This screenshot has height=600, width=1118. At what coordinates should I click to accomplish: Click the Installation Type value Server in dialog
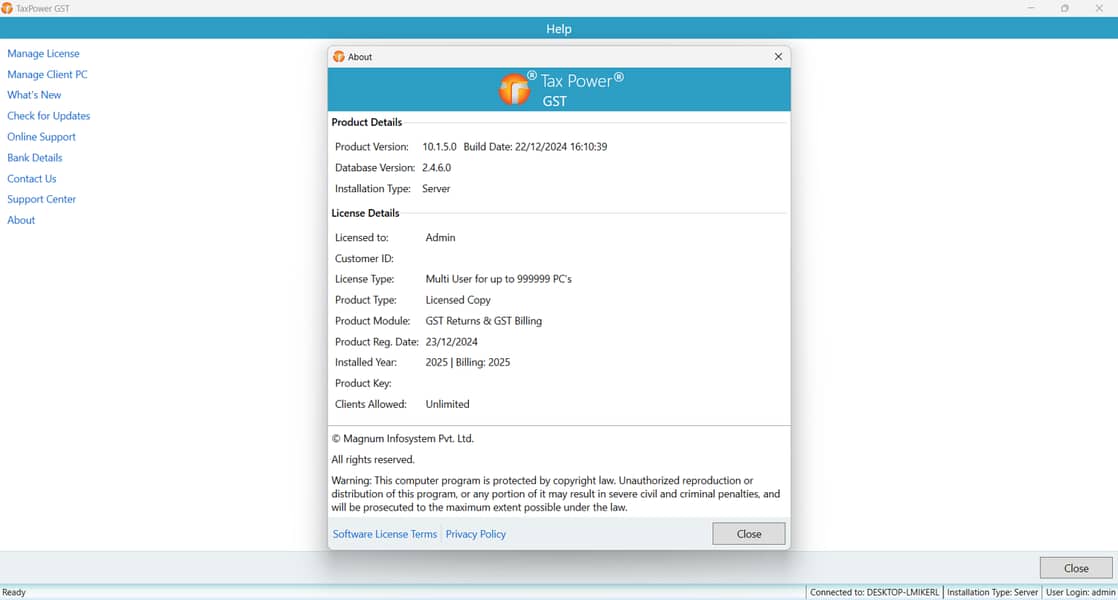point(436,189)
